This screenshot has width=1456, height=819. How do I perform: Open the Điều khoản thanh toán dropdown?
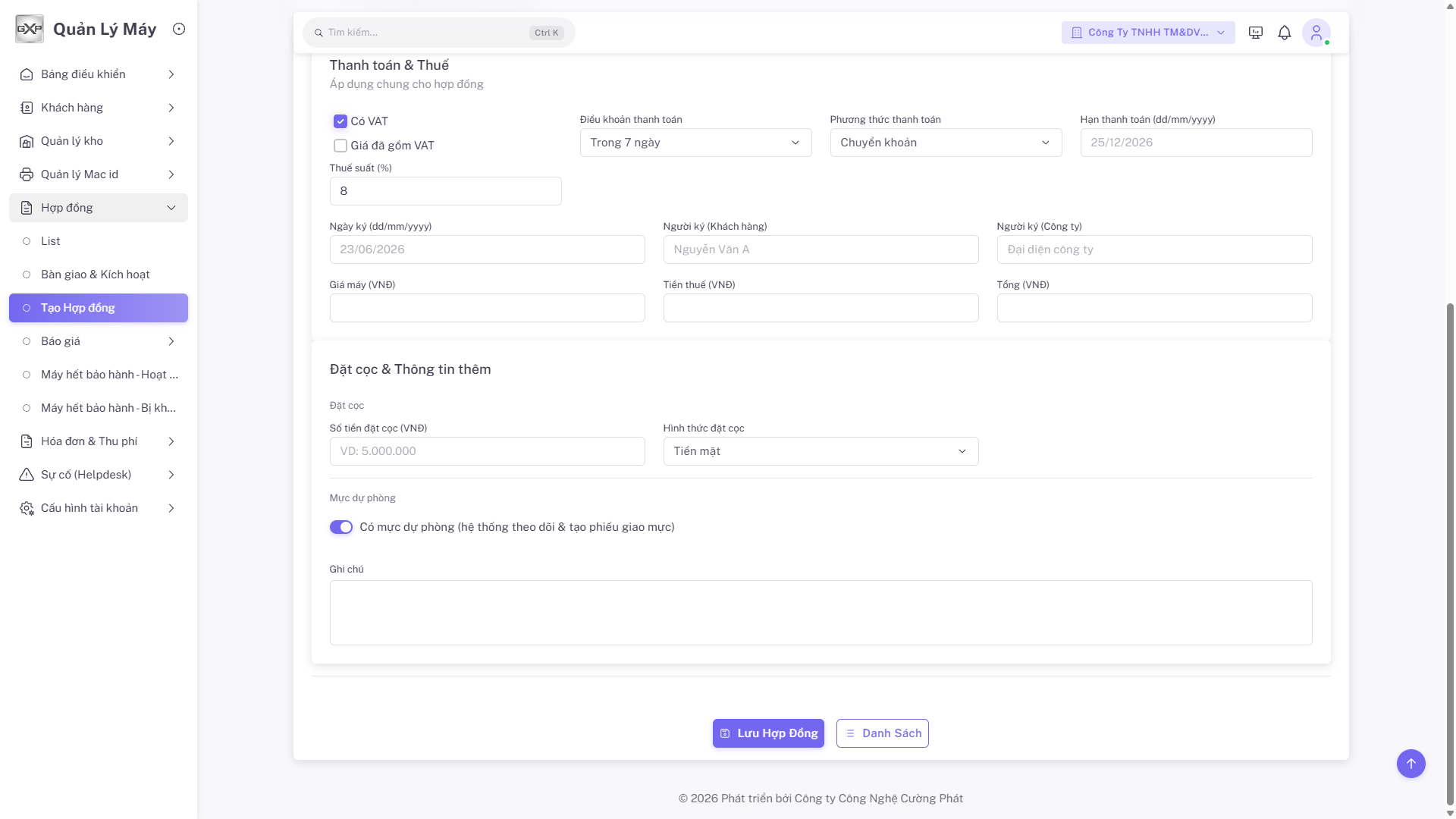coord(696,143)
